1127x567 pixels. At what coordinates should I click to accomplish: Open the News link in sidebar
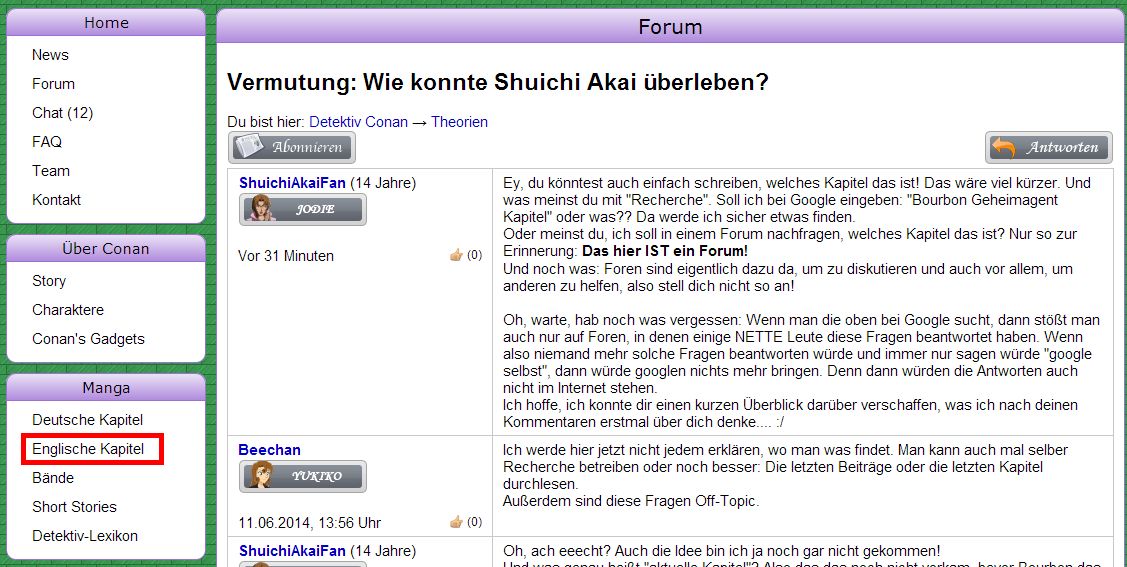coord(50,55)
